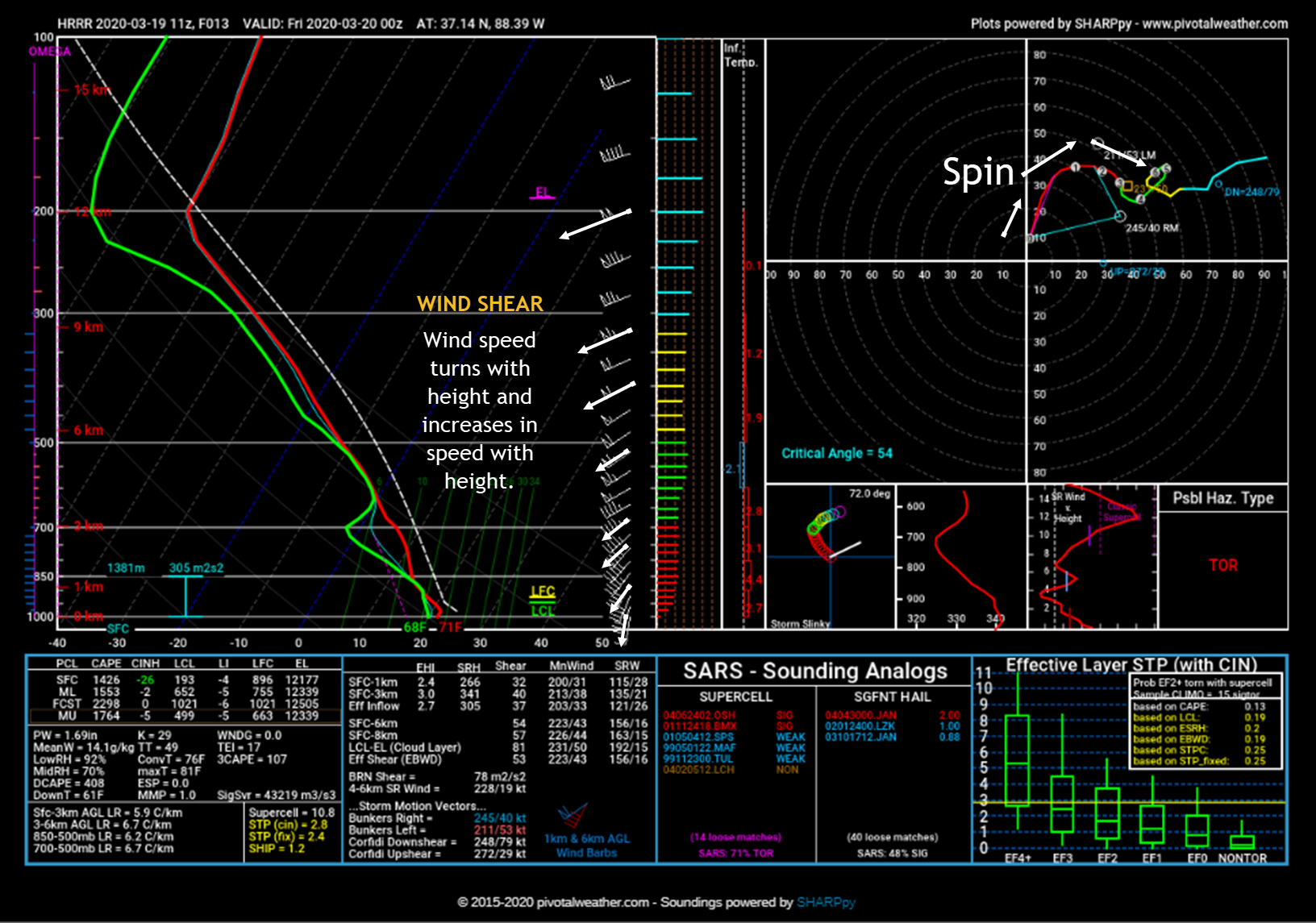Click the cyan effective inflow layer bracket
This screenshot has height=923, width=1316.
[185, 596]
